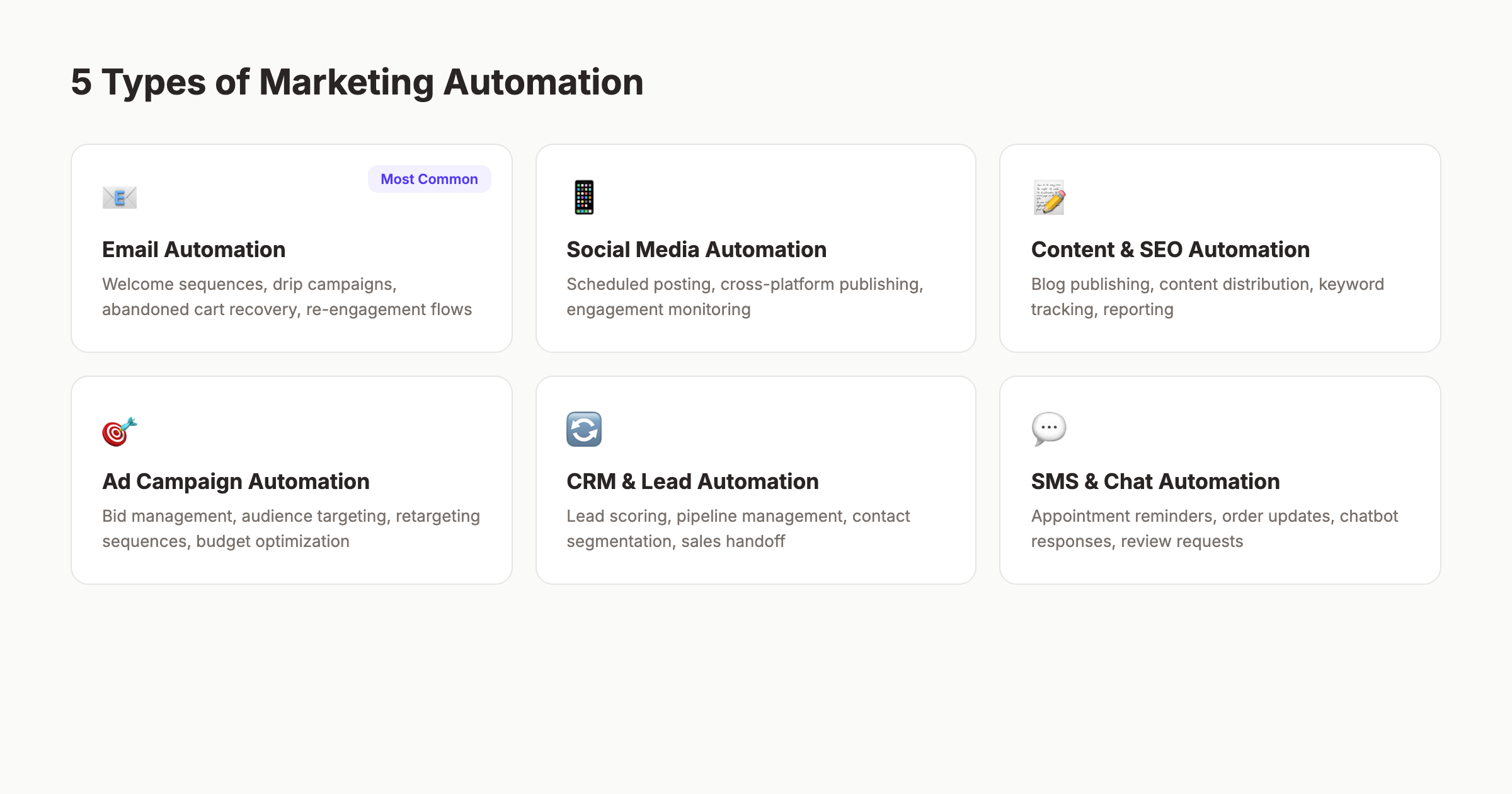This screenshot has width=1512, height=794.
Task: Click the Most Common badge
Action: (429, 179)
